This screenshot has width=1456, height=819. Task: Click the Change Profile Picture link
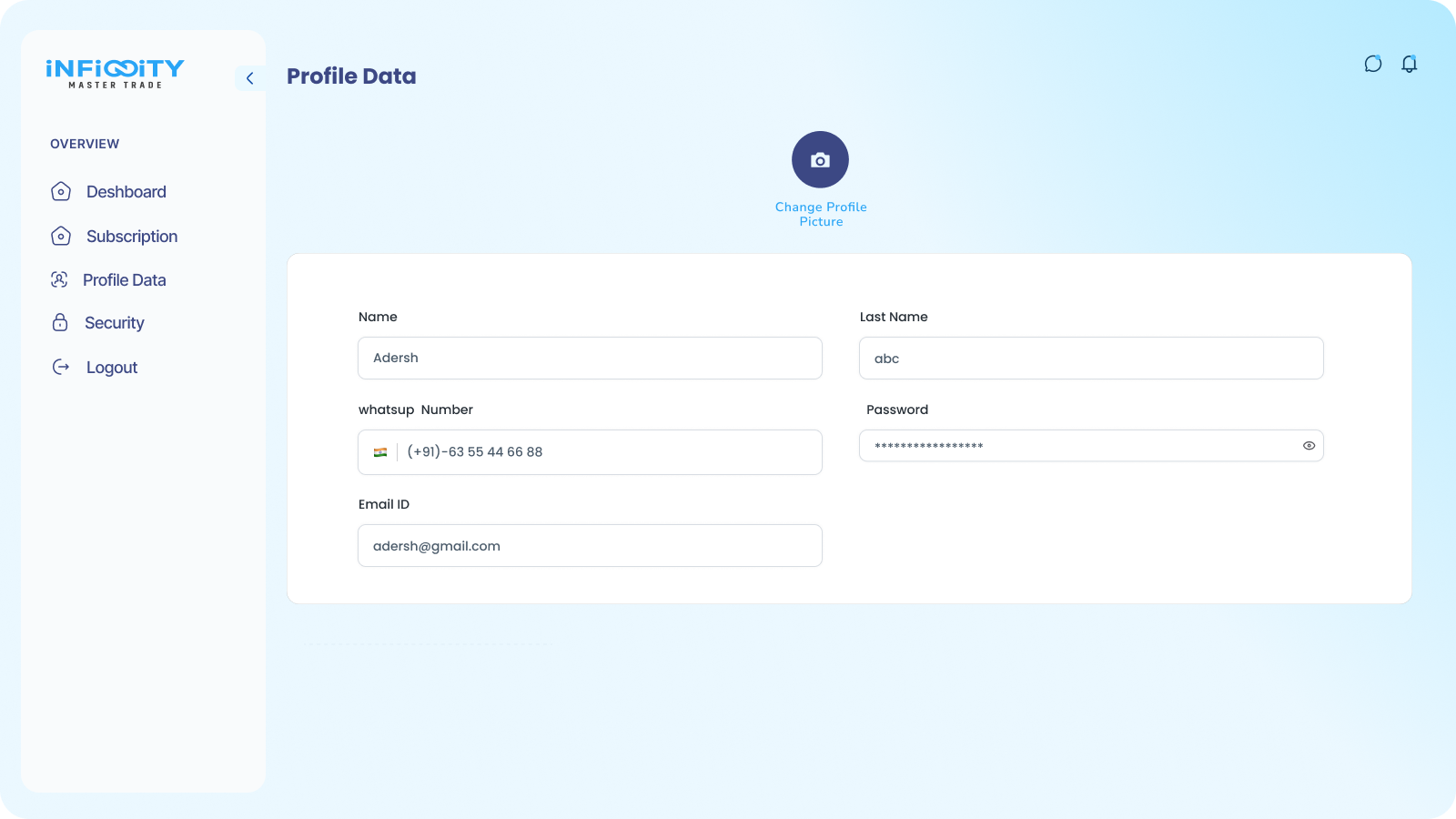(821, 214)
